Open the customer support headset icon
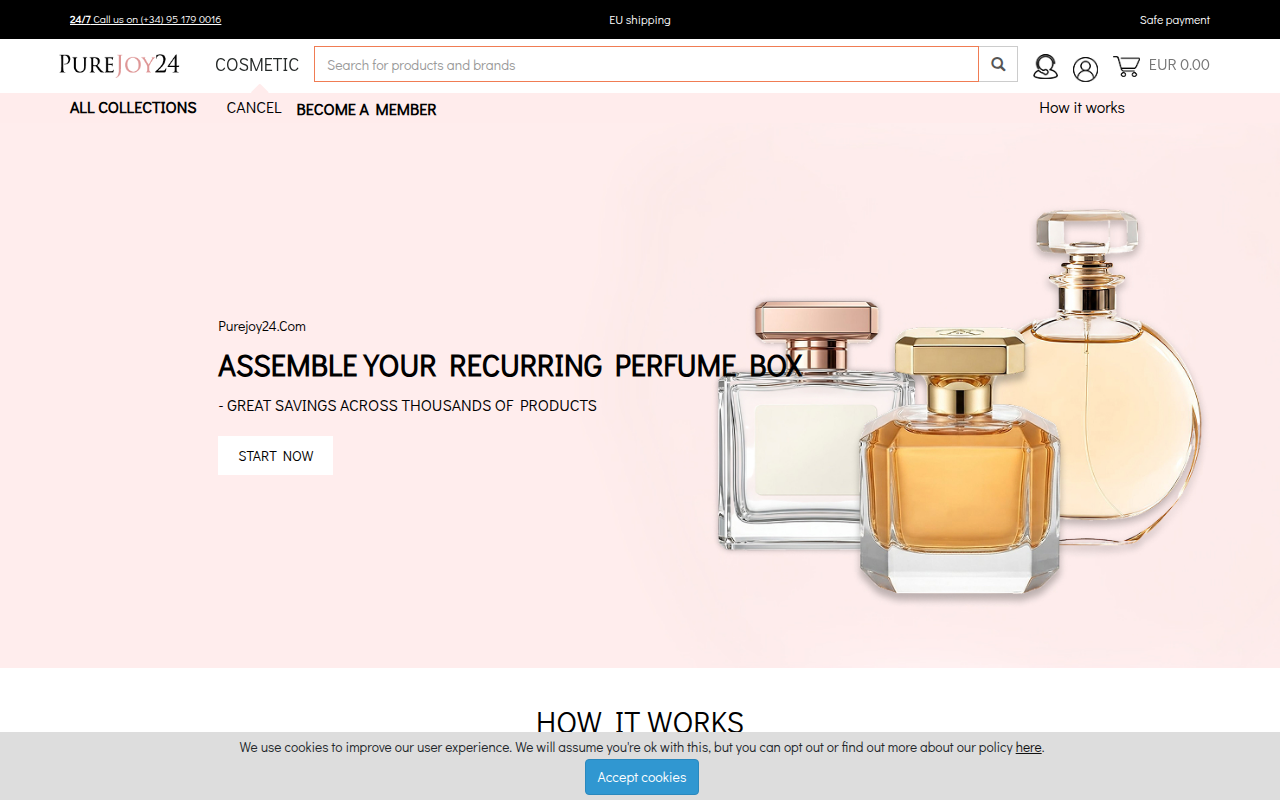Image resolution: width=1280 pixels, height=800 pixels. (x=1046, y=67)
